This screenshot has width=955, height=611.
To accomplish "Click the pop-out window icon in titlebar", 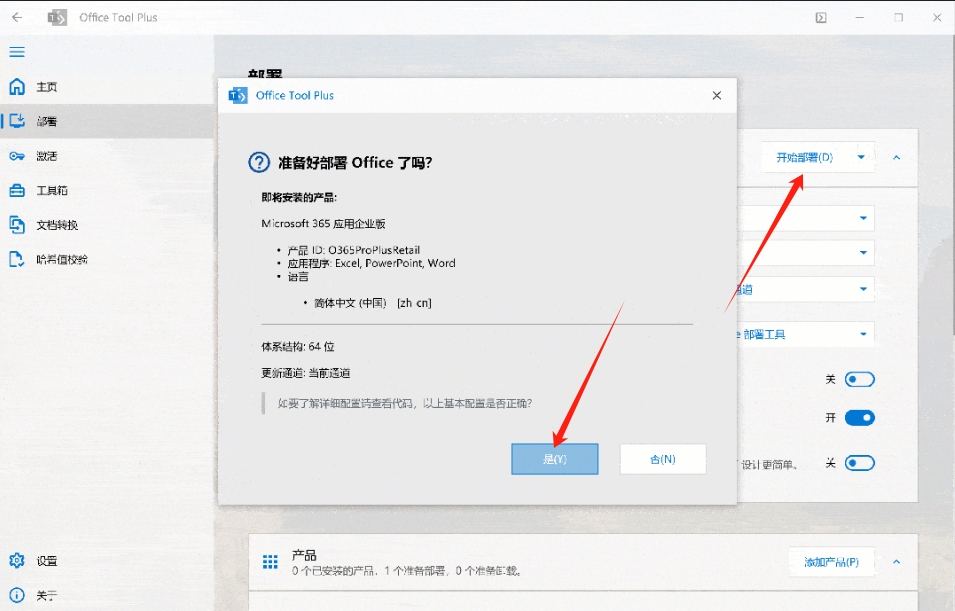I will (x=822, y=17).
